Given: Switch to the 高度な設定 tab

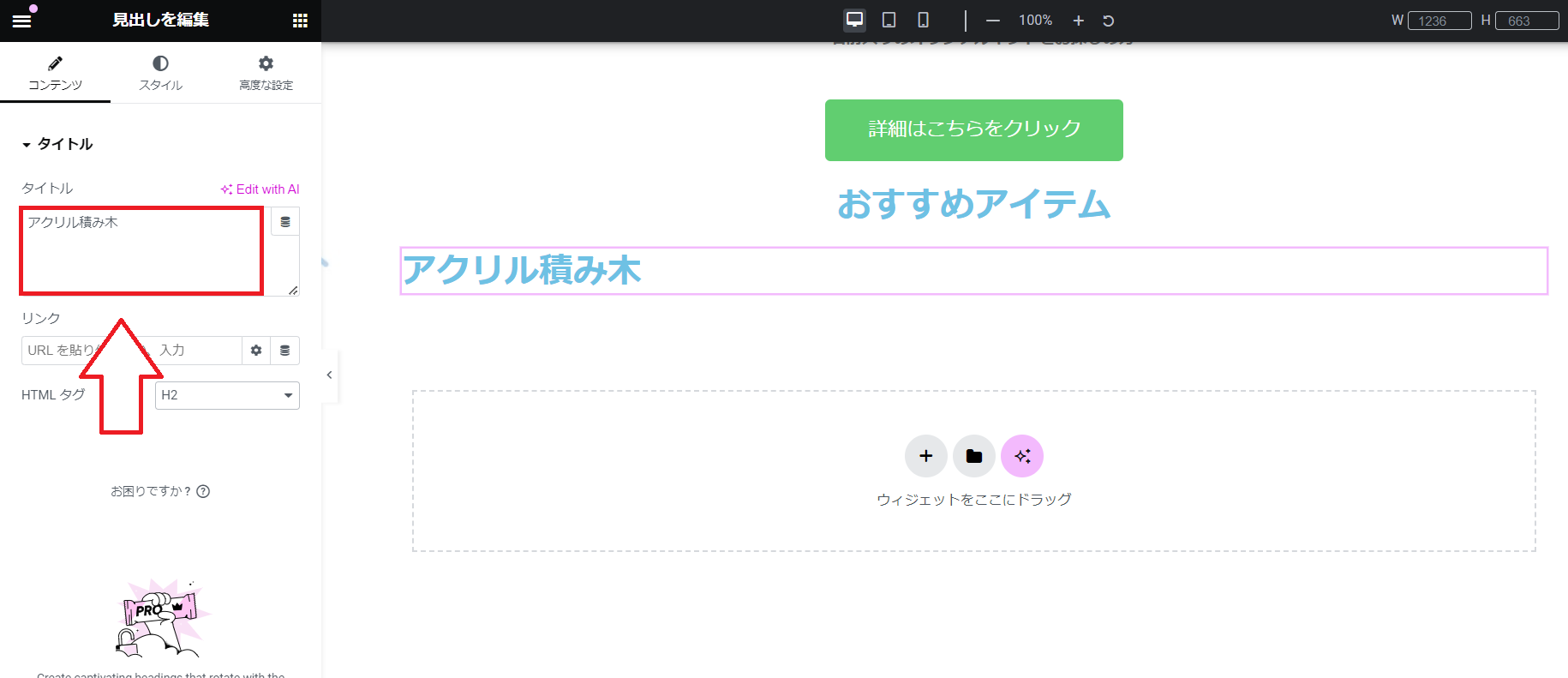Looking at the screenshot, I should tap(266, 73).
